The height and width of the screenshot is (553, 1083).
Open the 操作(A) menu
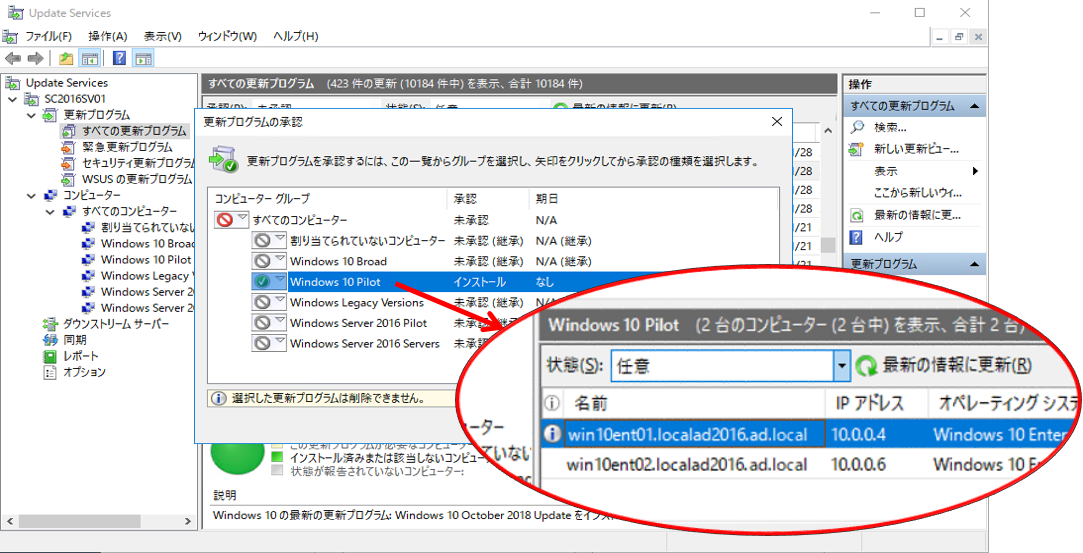tap(108, 36)
